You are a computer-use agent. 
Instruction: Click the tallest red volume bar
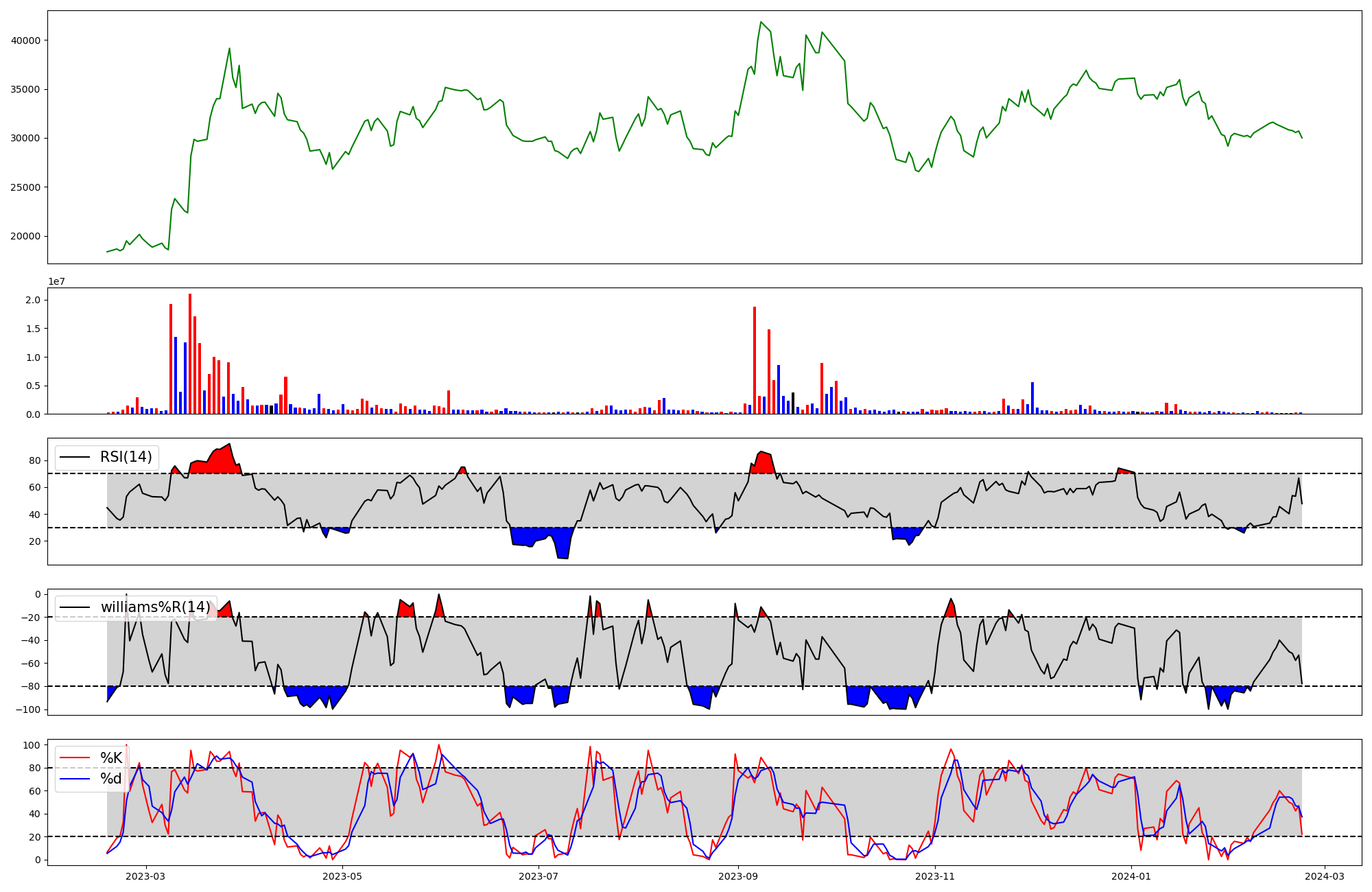pyautogui.click(x=190, y=353)
